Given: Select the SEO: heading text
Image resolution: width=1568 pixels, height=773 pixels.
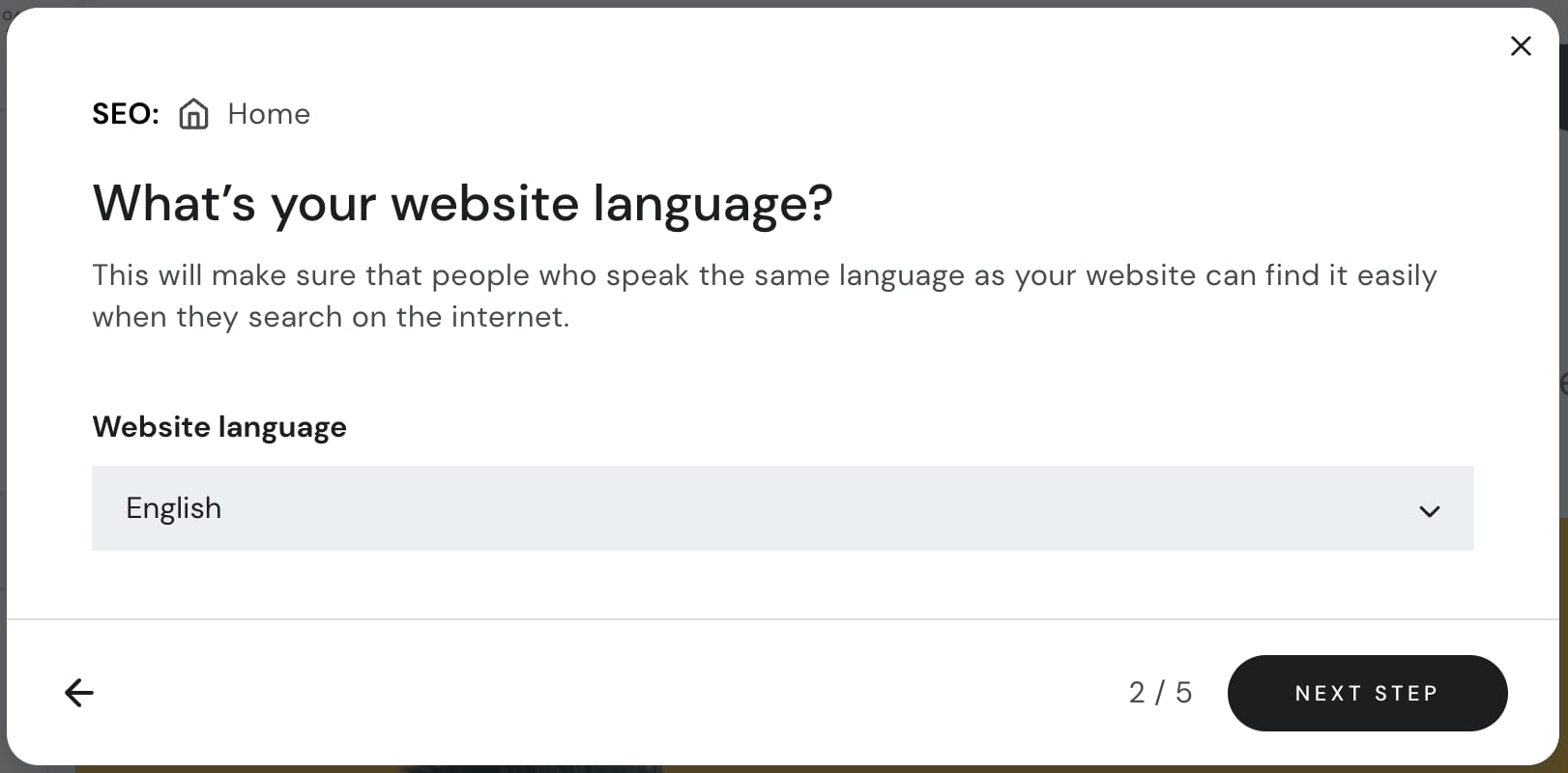Looking at the screenshot, I should [125, 113].
